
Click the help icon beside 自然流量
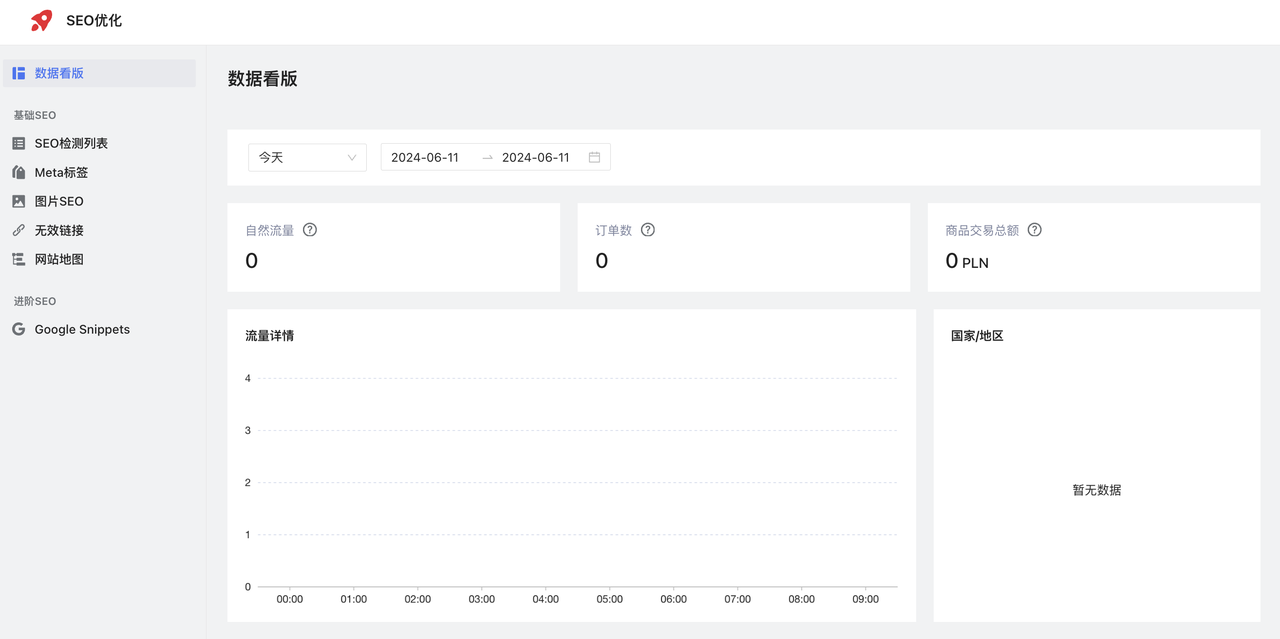click(310, 230)
